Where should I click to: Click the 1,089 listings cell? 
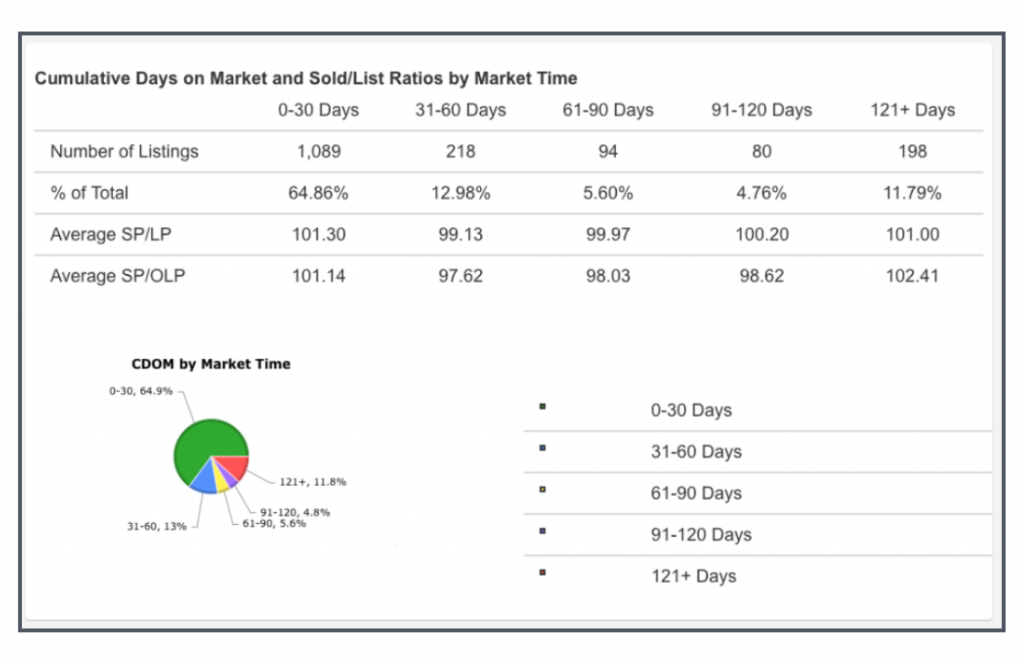pyautogui.click(x=318, y=152)
